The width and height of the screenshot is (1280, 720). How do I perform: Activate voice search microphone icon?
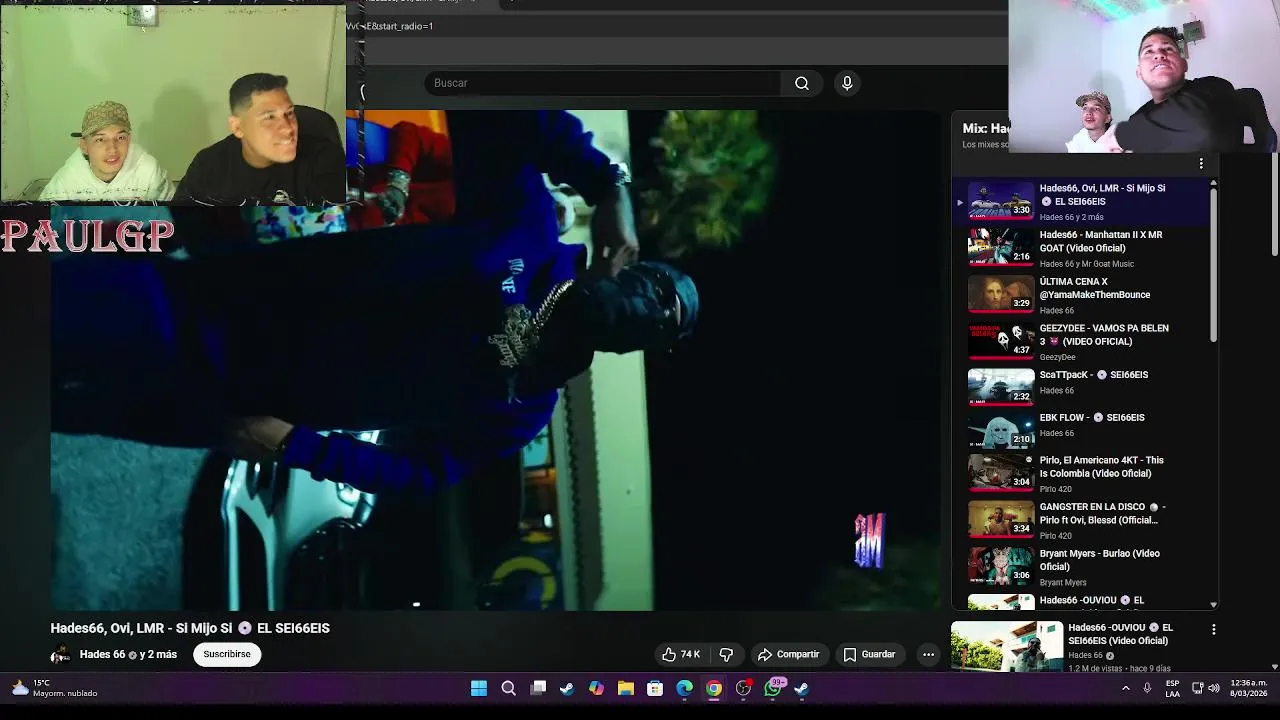point(847,83)
